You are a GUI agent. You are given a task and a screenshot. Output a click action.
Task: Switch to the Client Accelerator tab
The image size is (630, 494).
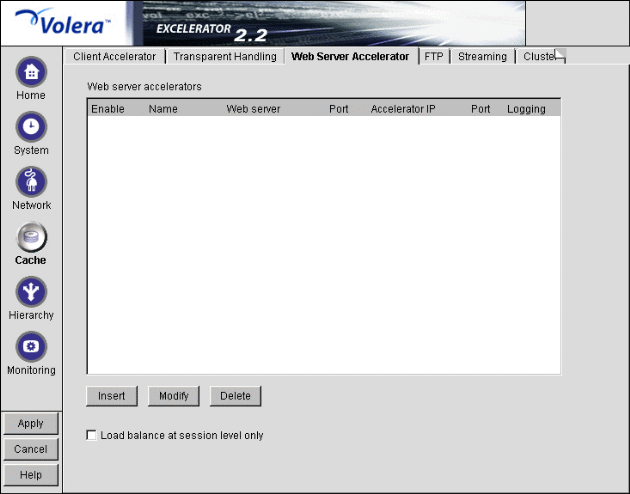115,57
